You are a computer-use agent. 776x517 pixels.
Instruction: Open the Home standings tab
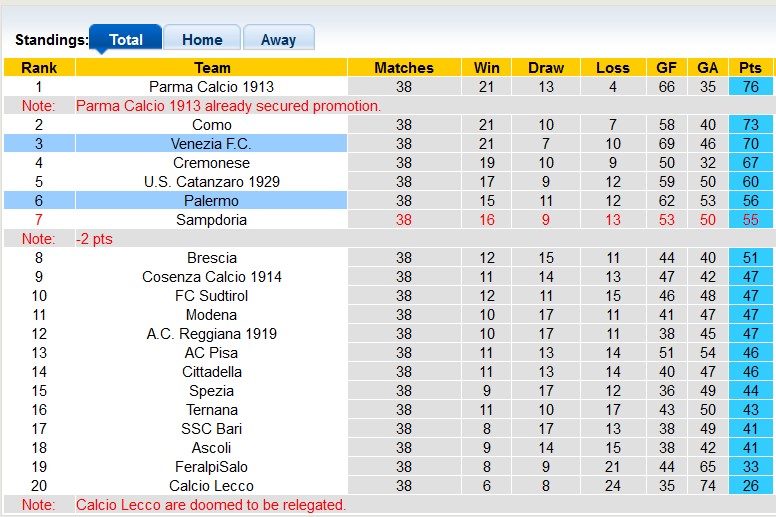[202, 40]
